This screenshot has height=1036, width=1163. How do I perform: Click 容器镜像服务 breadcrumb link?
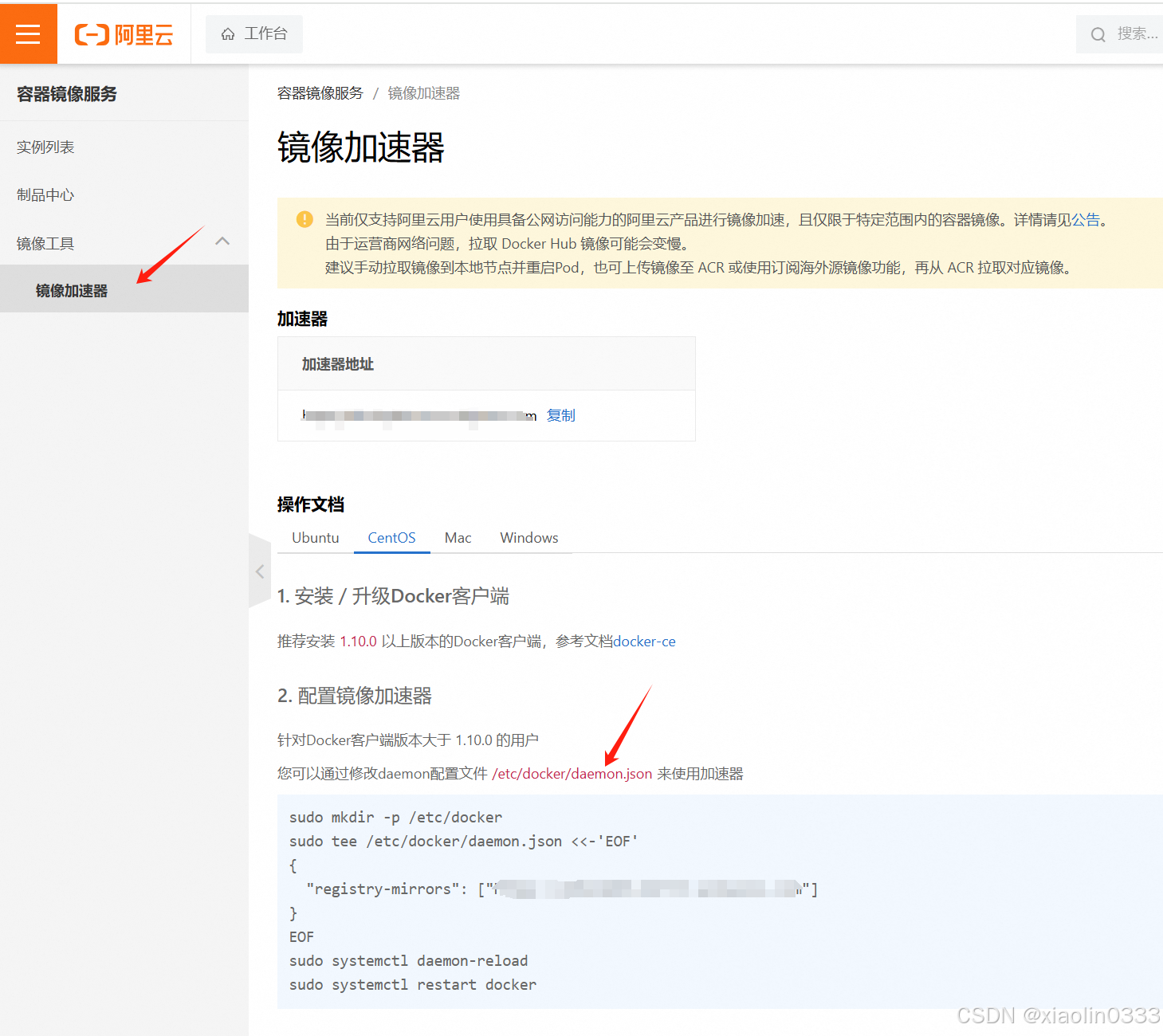tap(320, 93)
